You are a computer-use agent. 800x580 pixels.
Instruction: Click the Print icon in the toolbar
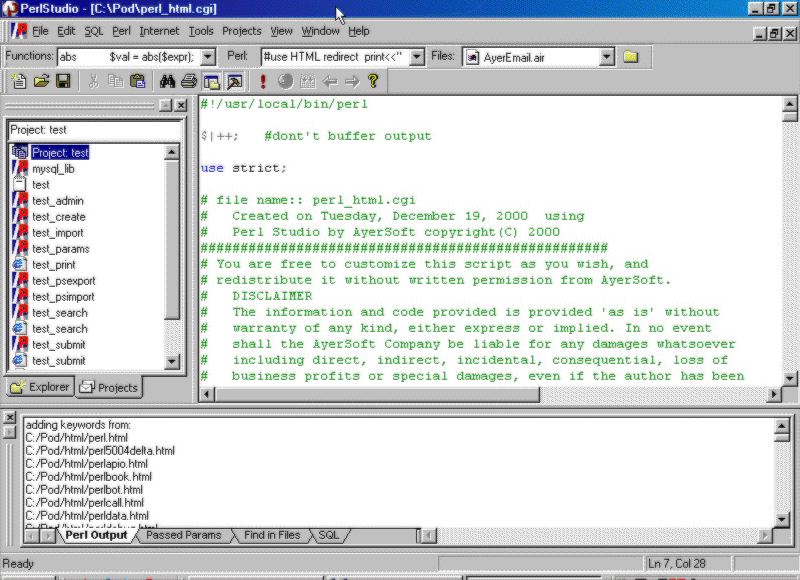pos(189,82)
